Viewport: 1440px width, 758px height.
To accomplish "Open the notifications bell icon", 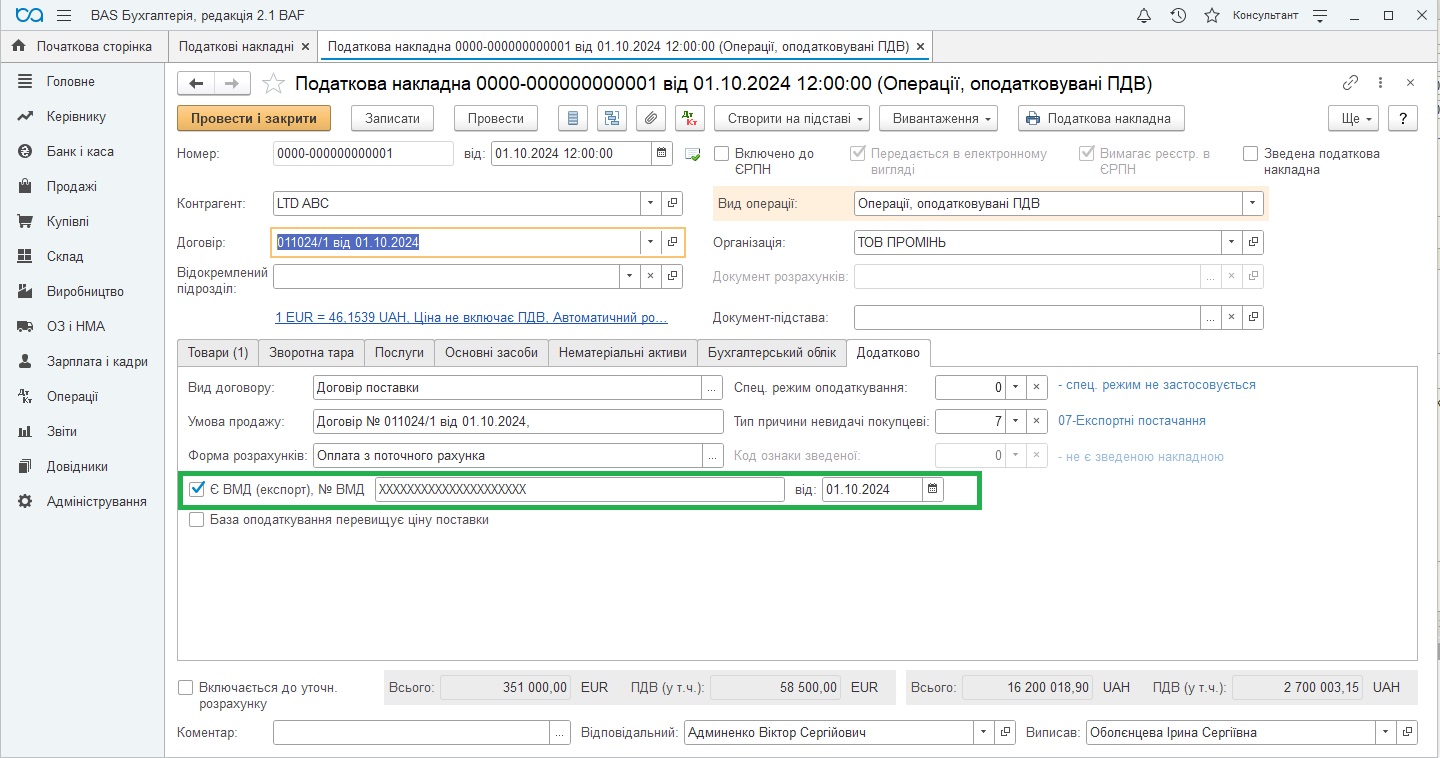I will tap(1144, 15).
